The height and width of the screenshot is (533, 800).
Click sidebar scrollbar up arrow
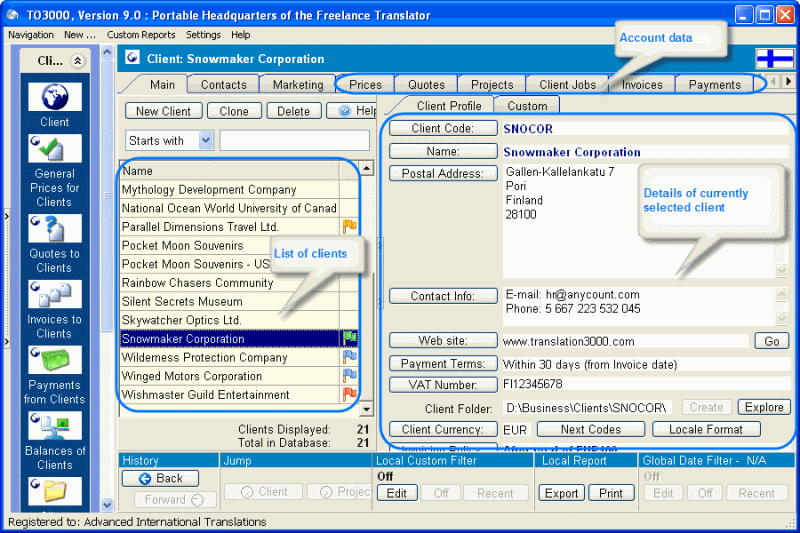(x=107, y=52)
